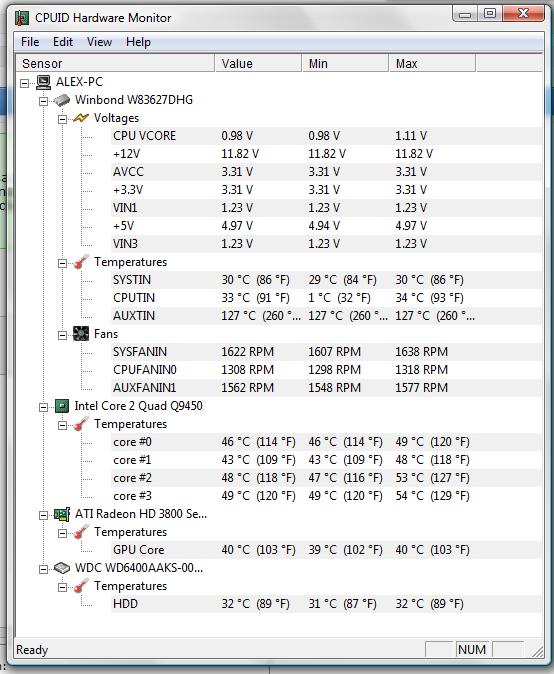Collapse the Fans tree section

pyautogui.click(x=62, y=335)
